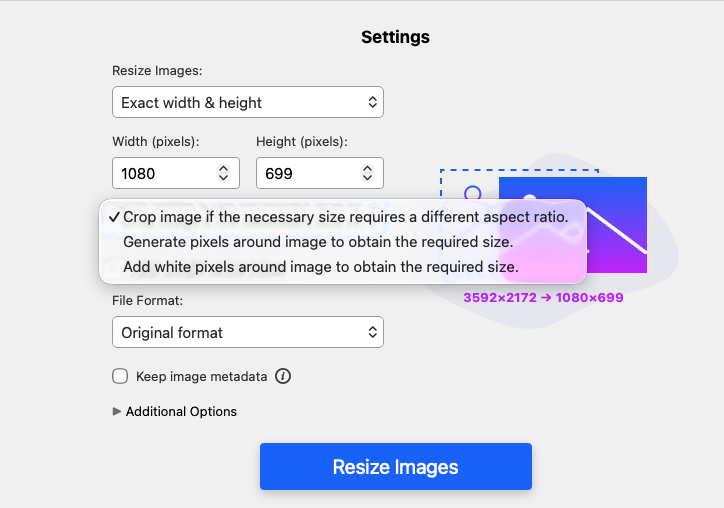This screenshot has width=724, height=508.
Task: Click the checkmark next to Crop image option
Action: point(114,216)
